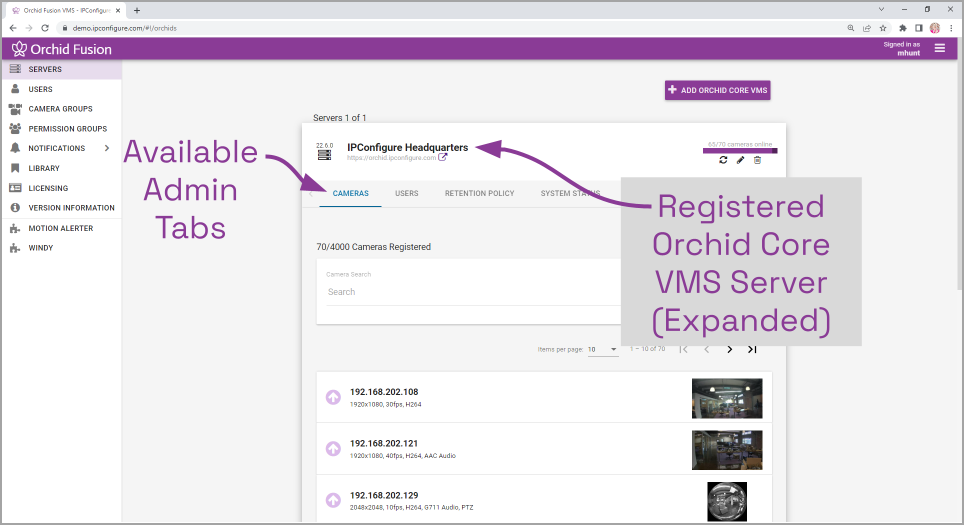Click the Windy puzzle piece icon
This screenshot has height=525, width=964.
tap(15, 248)
